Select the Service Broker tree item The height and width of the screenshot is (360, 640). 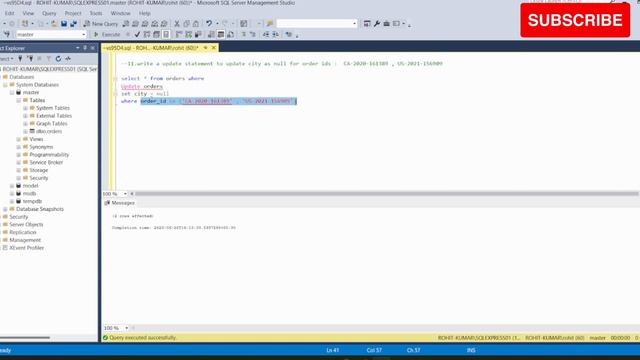click(x=46, y=162)
